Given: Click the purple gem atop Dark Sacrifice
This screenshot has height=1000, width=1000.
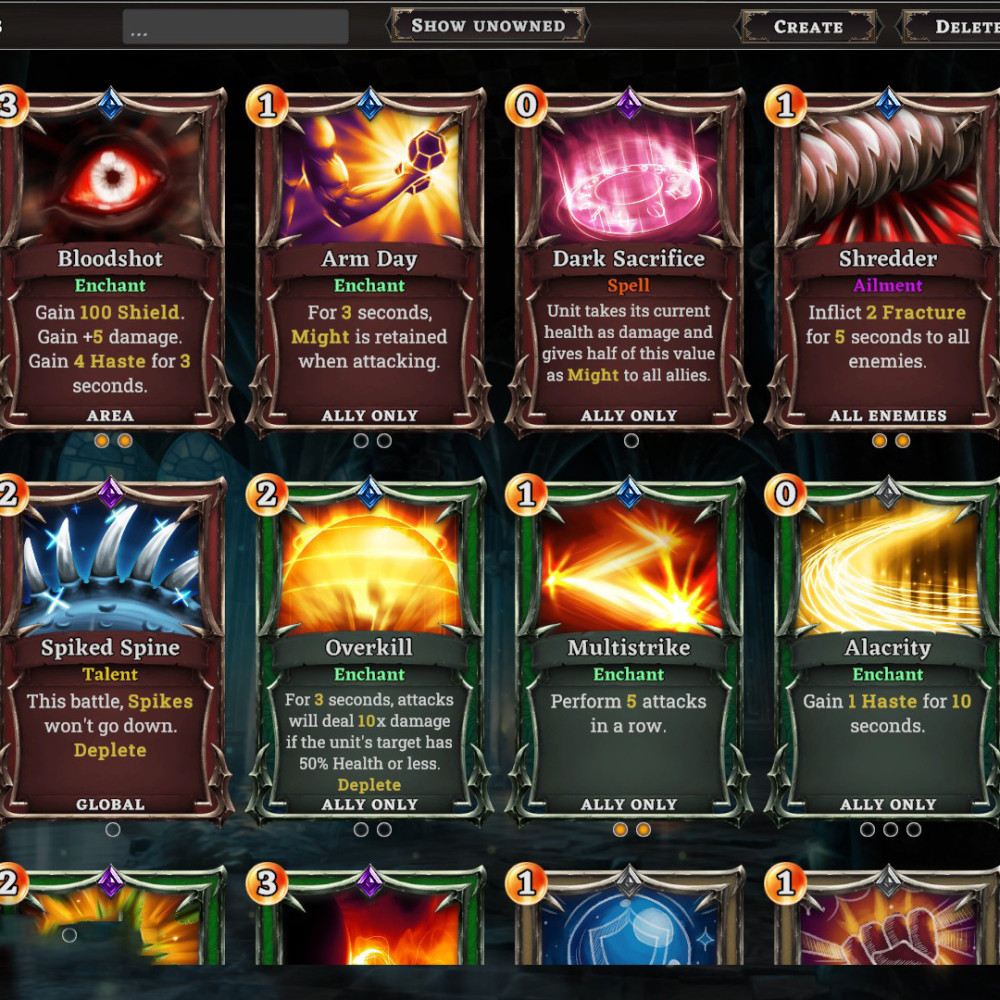Looking at the screenshot, I should pos(629,103).
